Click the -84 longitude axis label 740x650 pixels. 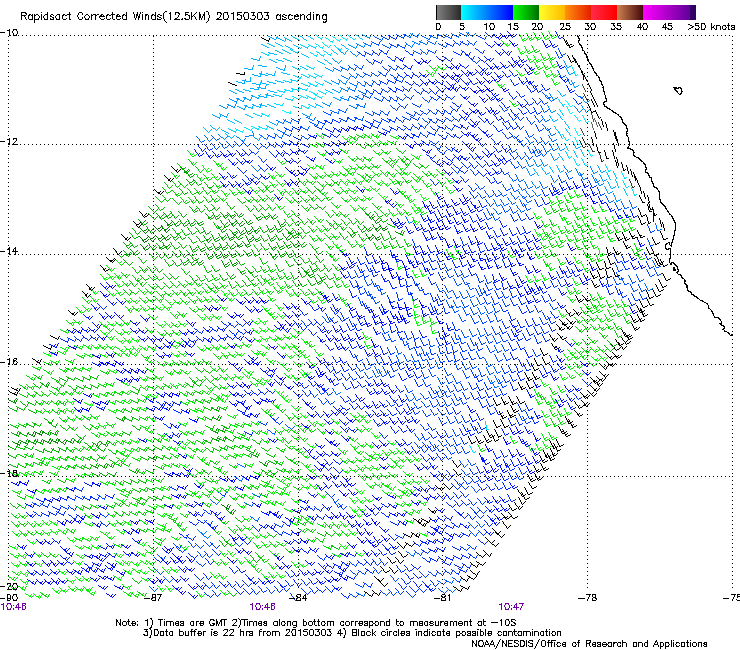[x=297, y=598]
